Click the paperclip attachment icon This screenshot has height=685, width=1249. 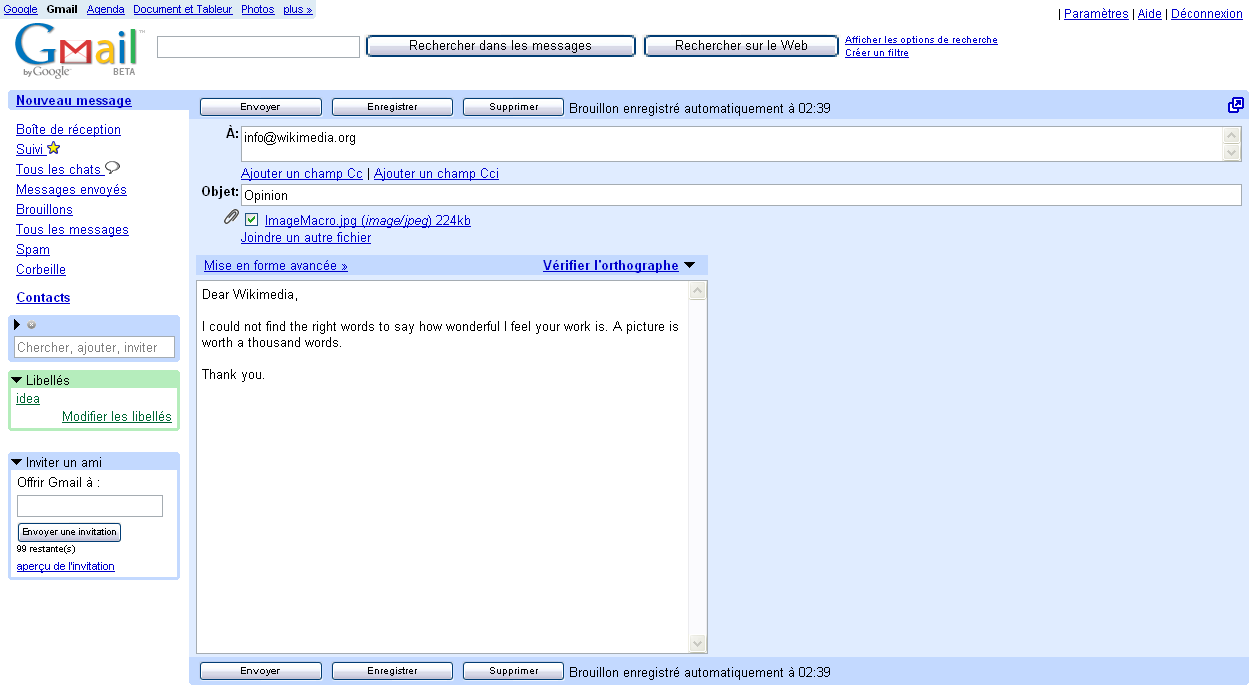(x=231, y=218)
